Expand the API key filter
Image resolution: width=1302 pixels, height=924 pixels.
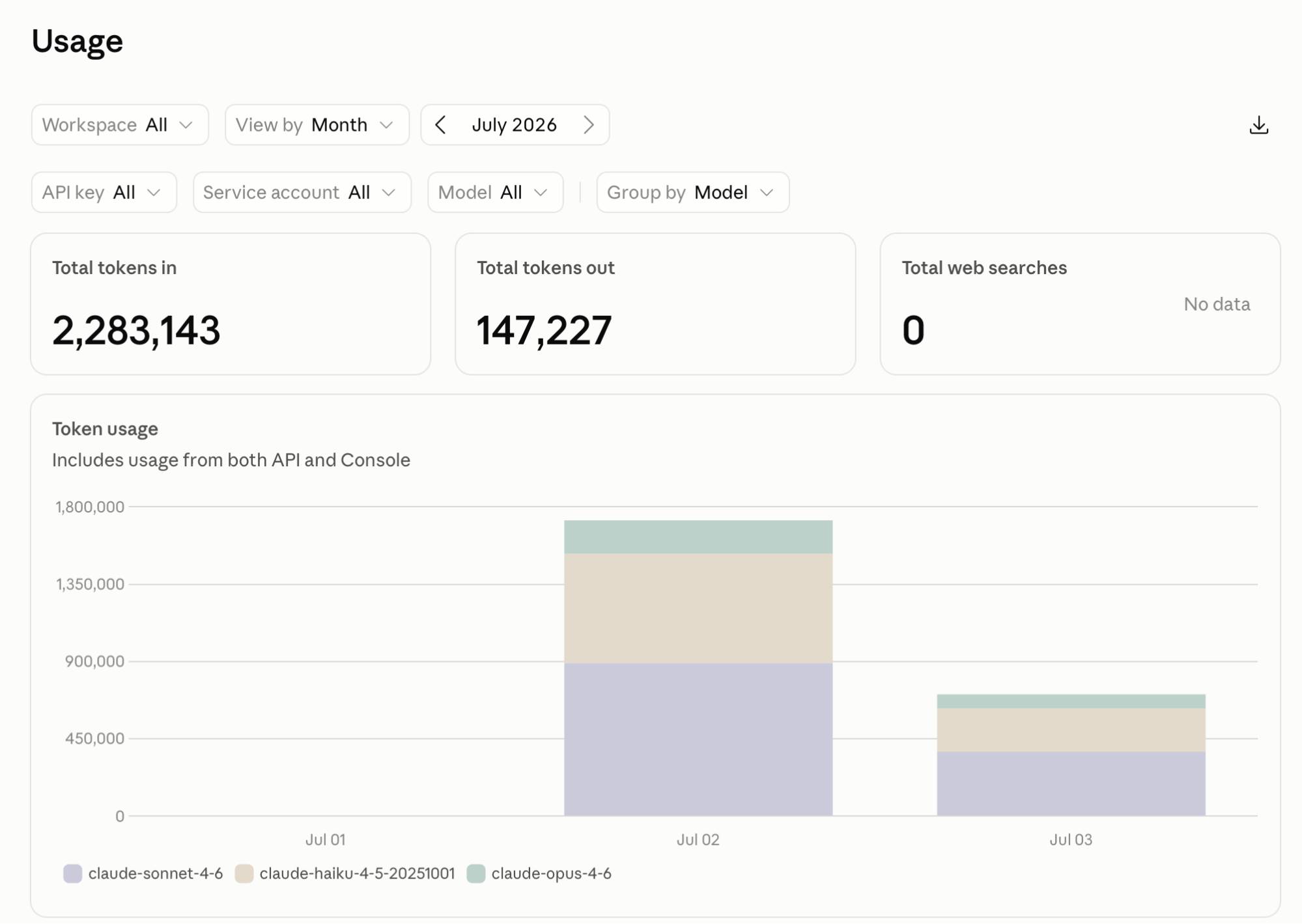104,192
